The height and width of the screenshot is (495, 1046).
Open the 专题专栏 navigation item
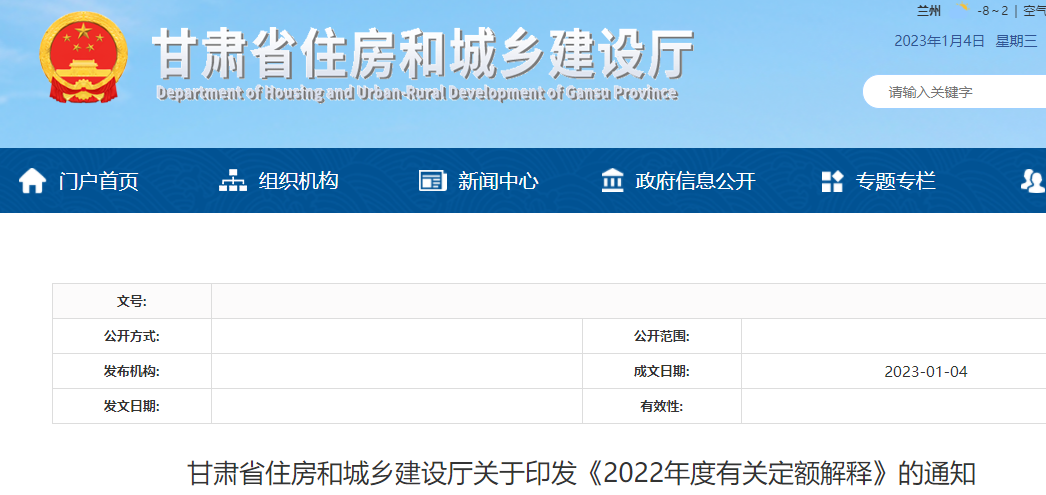[x=895, y=181]
